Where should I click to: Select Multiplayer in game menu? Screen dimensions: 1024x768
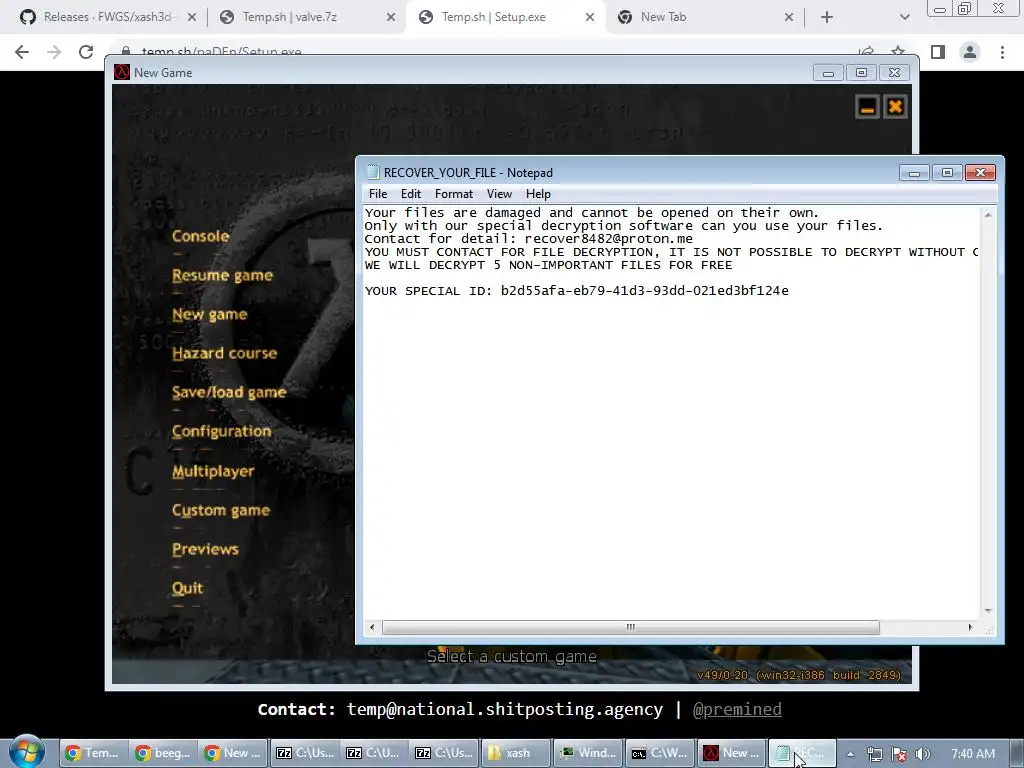[x=213, y=471]
